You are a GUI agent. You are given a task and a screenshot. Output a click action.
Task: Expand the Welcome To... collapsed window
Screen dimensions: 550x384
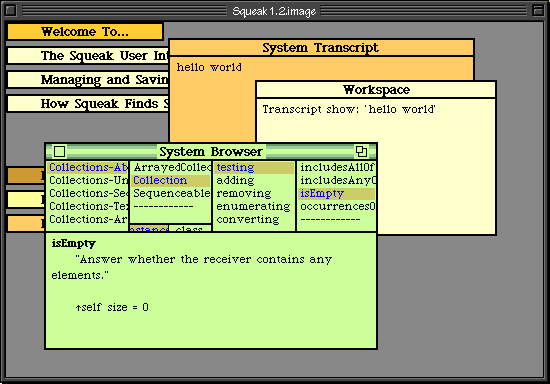click(85, 32)
